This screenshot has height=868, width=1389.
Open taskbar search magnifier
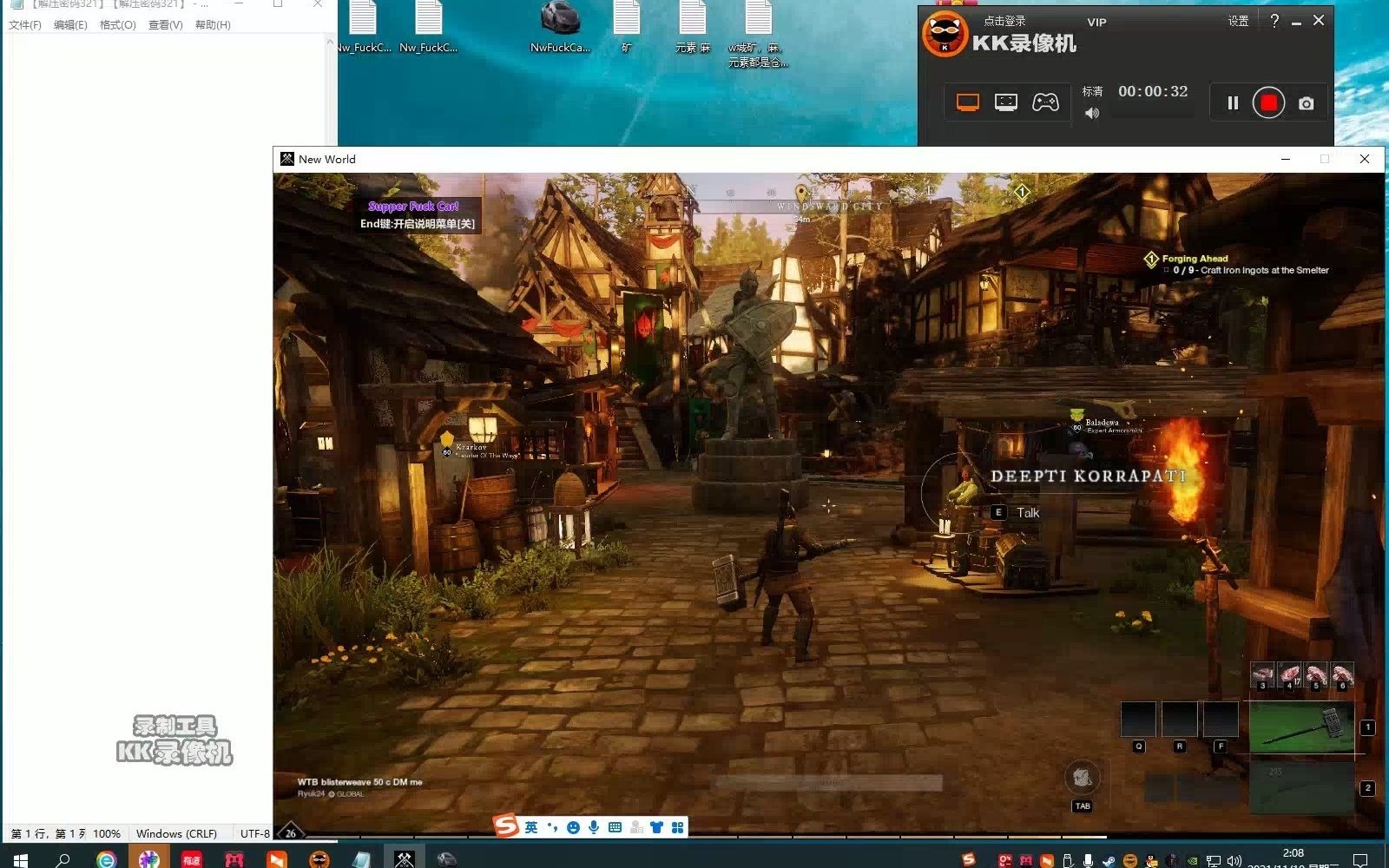click(x=63, y=859)
